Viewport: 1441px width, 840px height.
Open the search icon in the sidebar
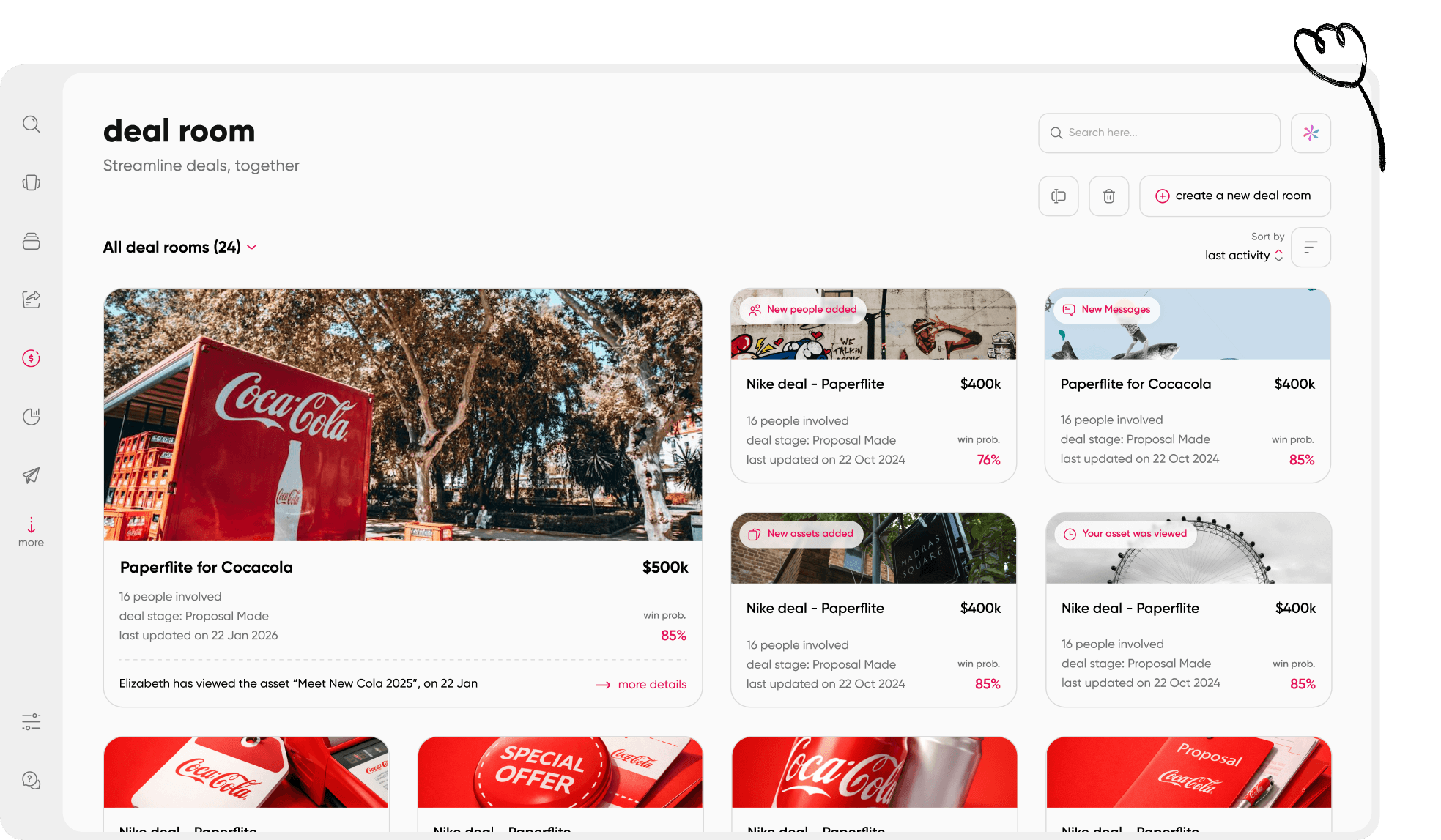[x=31, y=124]
